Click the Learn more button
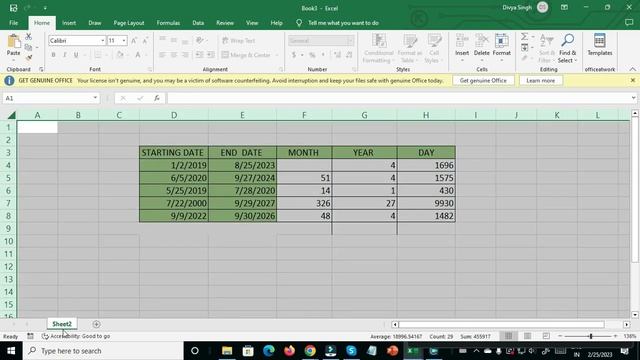The width and height of the screenshot is (640, 360). (x=540, y=80)
